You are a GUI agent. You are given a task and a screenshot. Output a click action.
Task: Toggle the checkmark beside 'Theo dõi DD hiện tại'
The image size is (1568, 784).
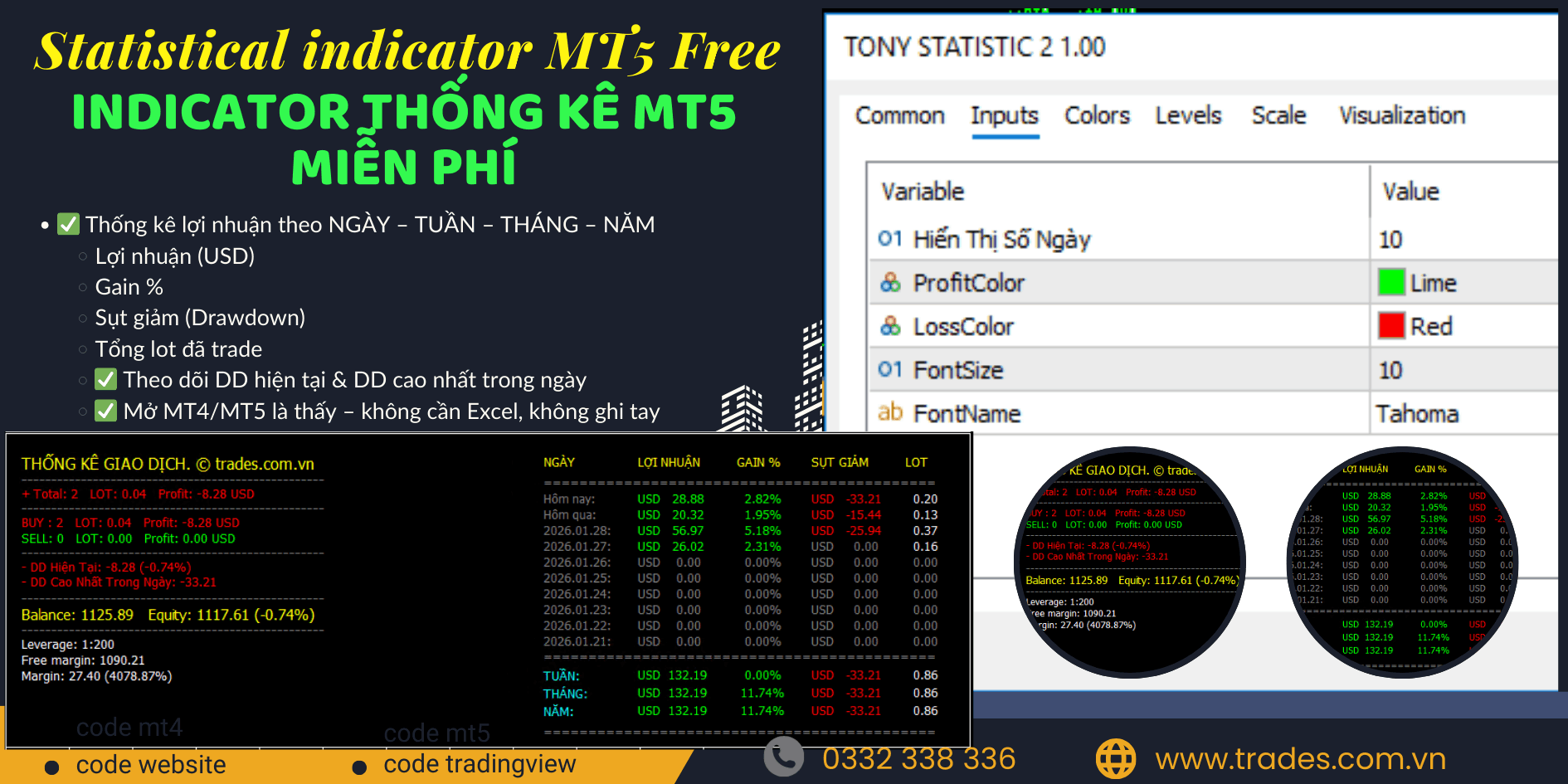[x=105, y=378]
